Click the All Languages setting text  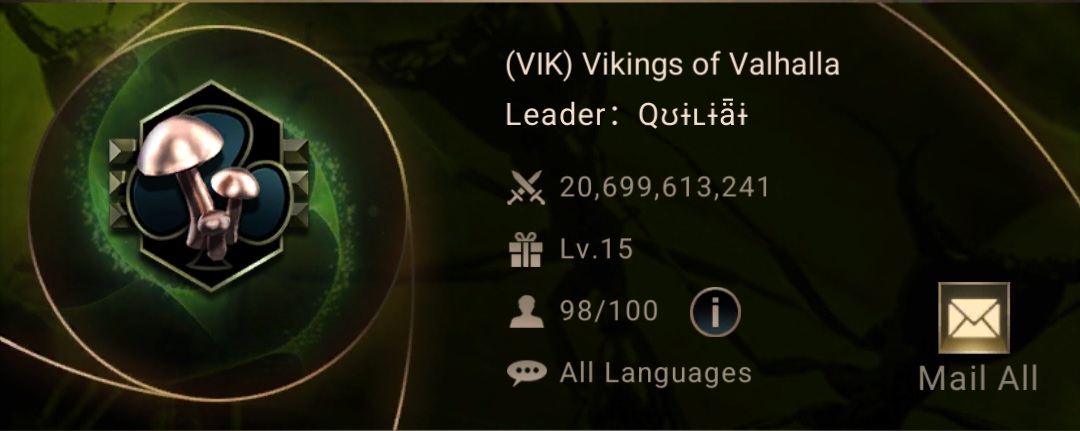click(656, 373)
